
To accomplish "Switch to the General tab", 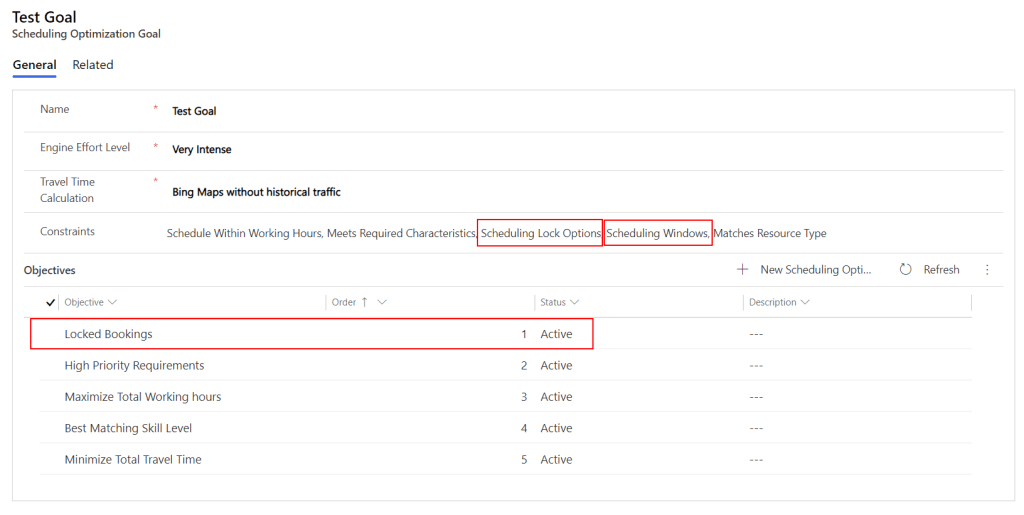I will [34, 65].
